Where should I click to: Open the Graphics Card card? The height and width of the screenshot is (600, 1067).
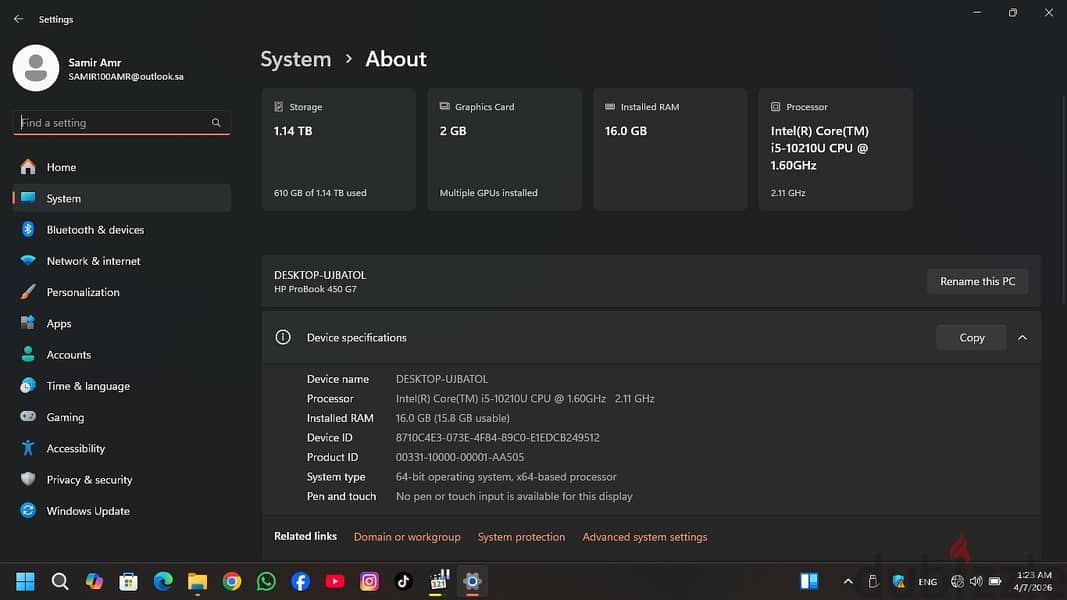(504, 149)
